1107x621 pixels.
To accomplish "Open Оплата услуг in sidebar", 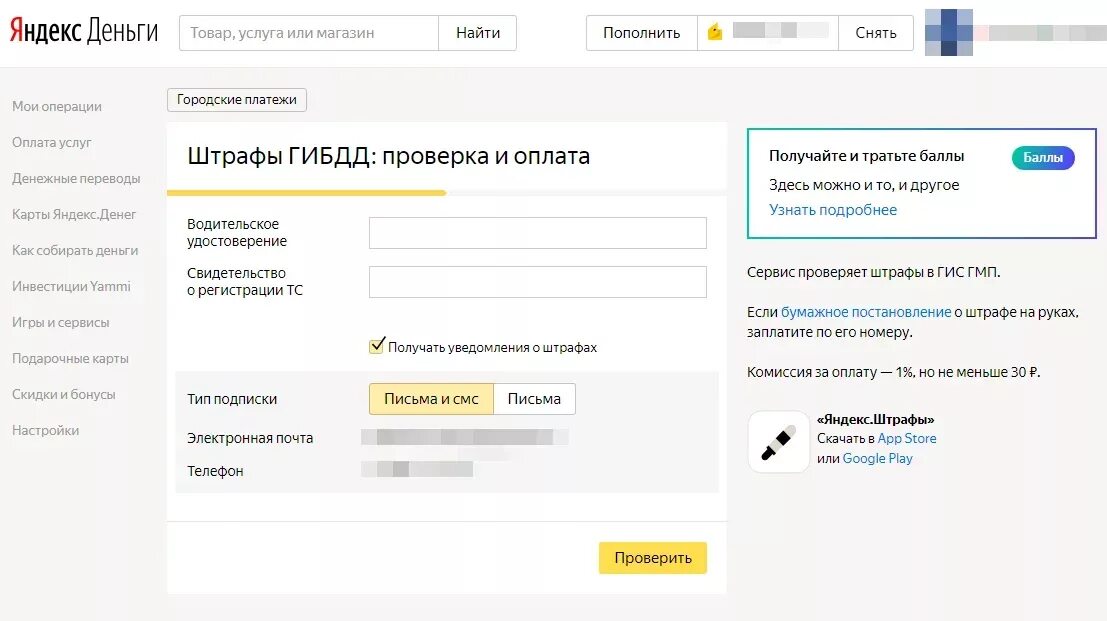I will [x=52, y=143].
